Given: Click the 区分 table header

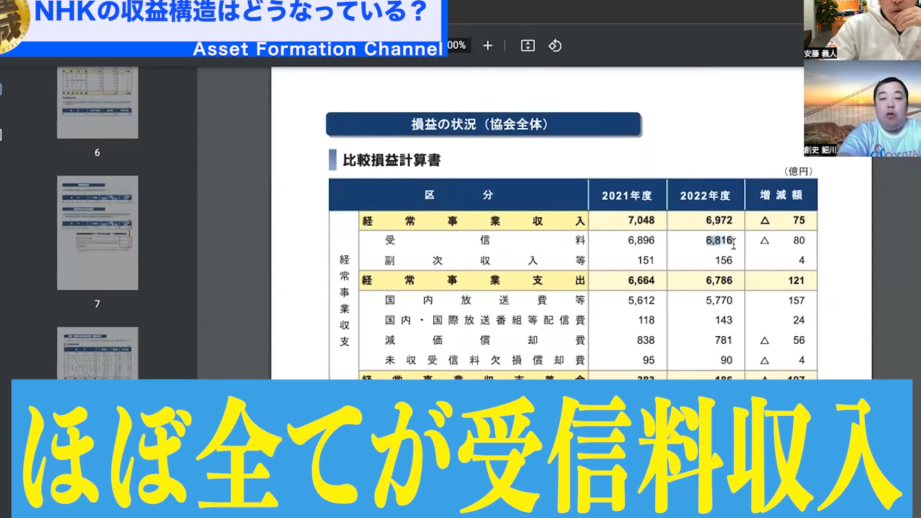Looking at the screenshot, I should click(459, 196).
